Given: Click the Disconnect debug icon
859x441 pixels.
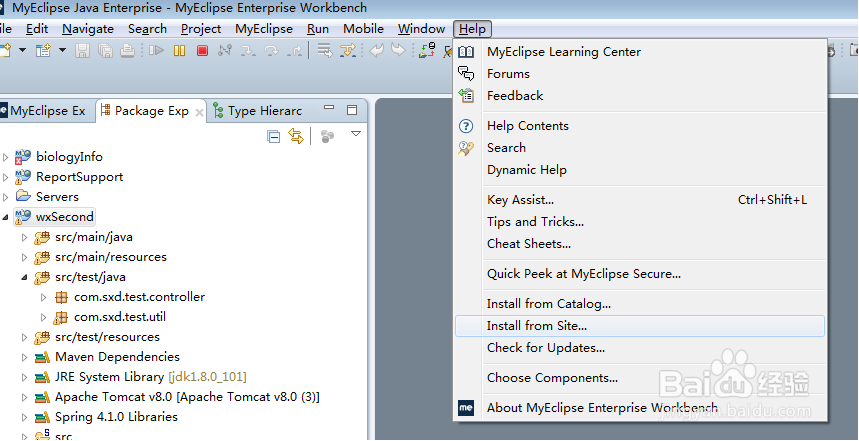Looking at the screenshot, I should pyautogui.click(x=225, y=51).
